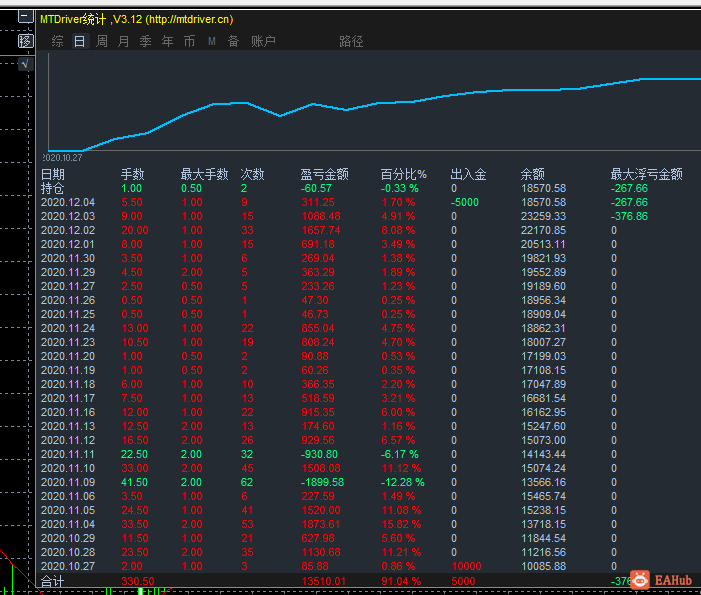Select the 合计 totals row label

[52, 581]
